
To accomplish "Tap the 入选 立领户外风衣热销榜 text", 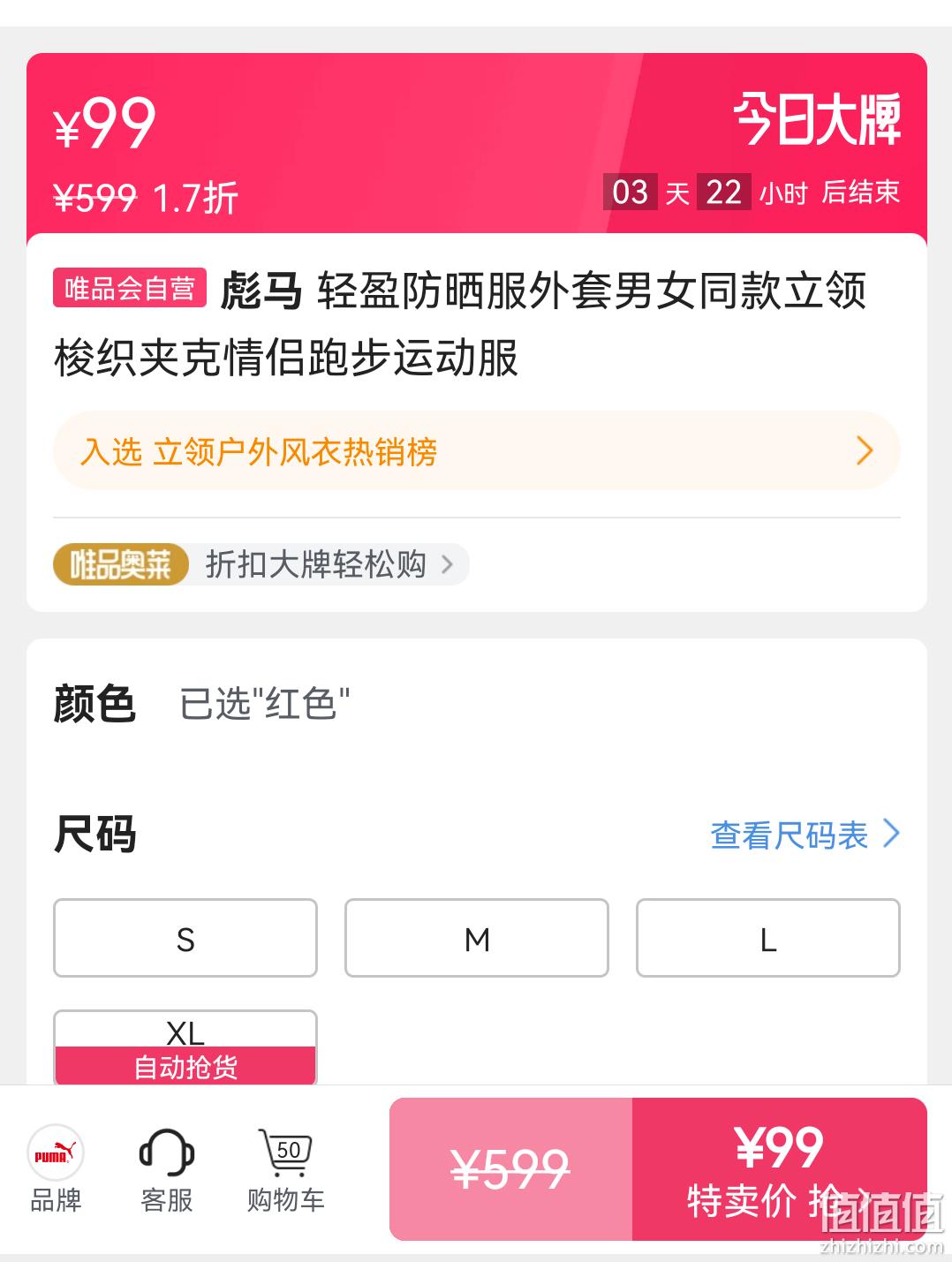I will [259, 451].
